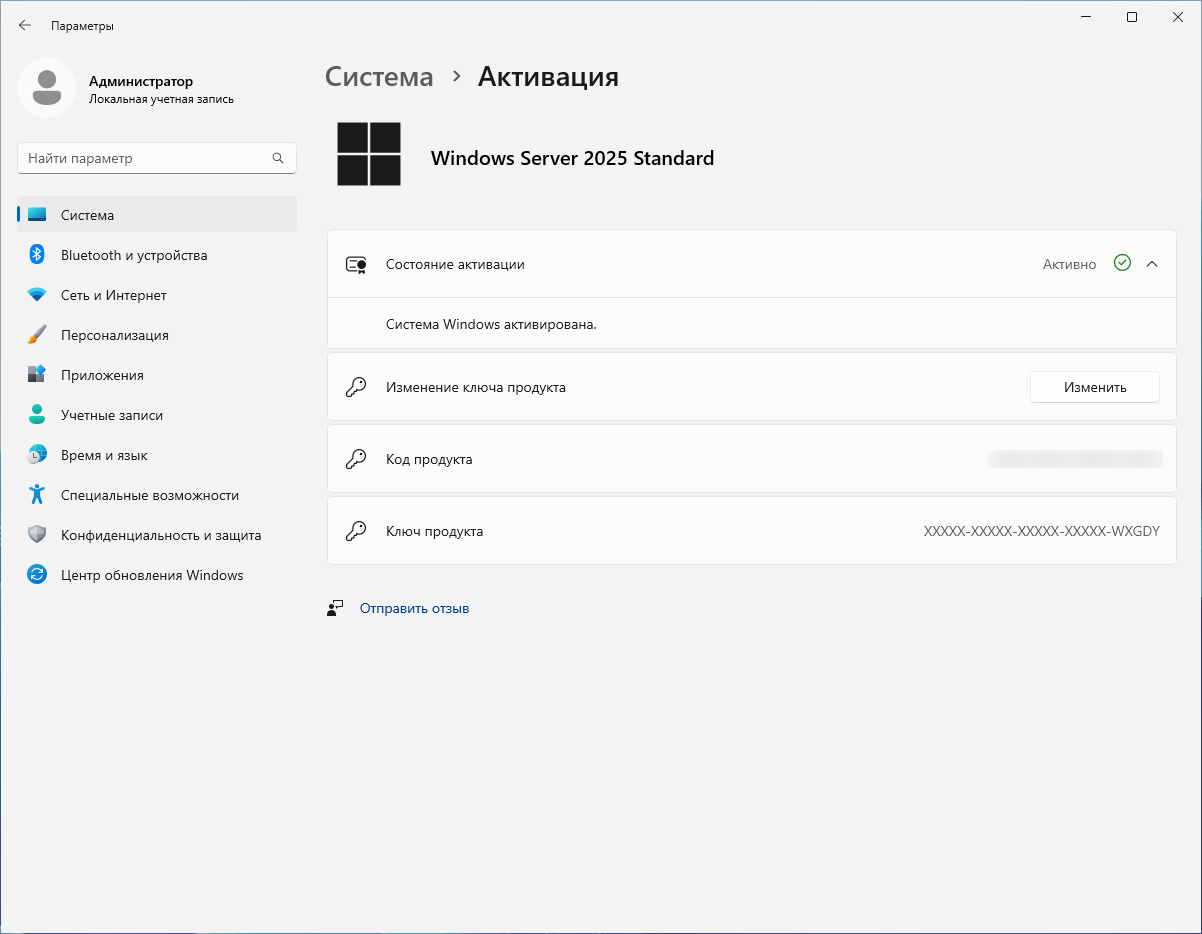Click the Время и язык globe clock icon

37,455
